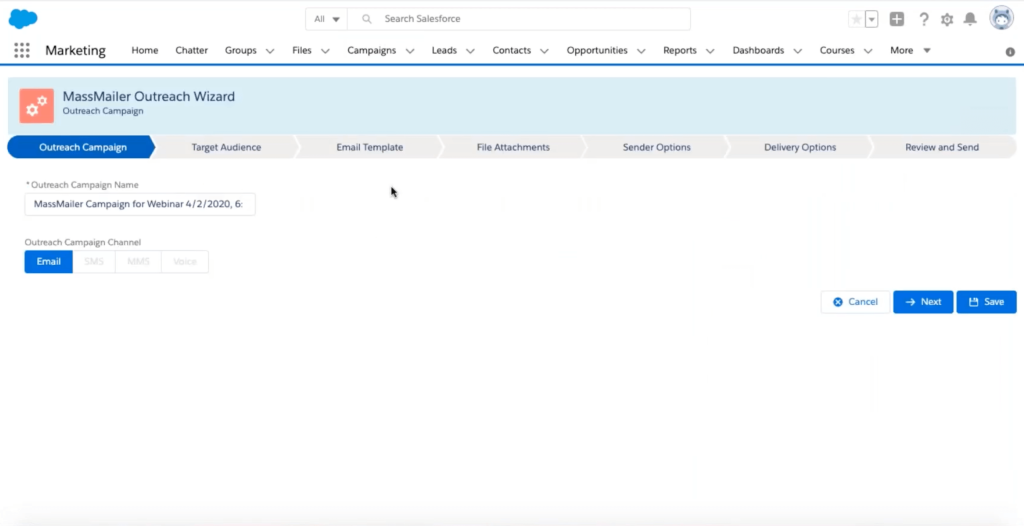Select the SMS campaign channel
This screenshot has width=1024, height=526.
tap(94, 262)
